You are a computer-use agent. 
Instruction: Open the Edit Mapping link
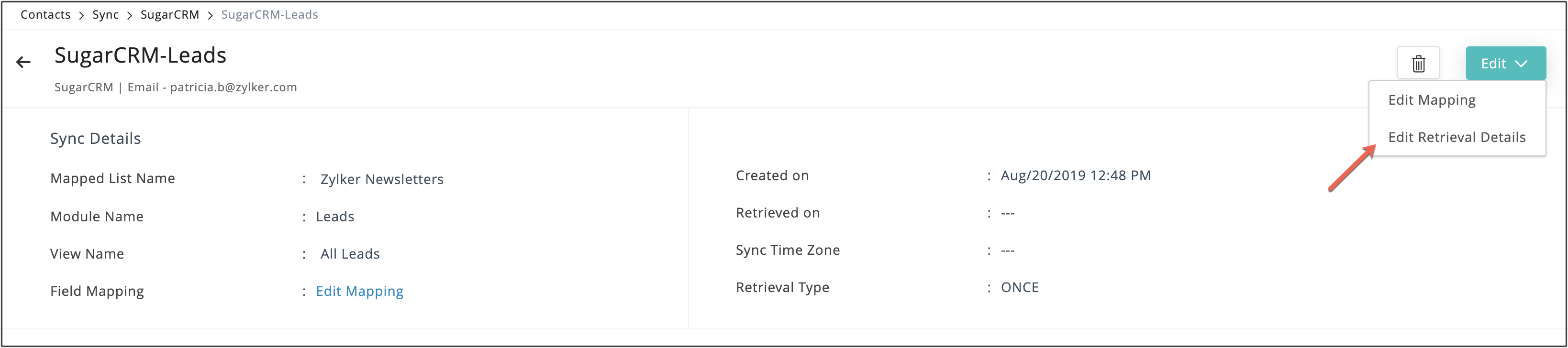coord(359,292)
